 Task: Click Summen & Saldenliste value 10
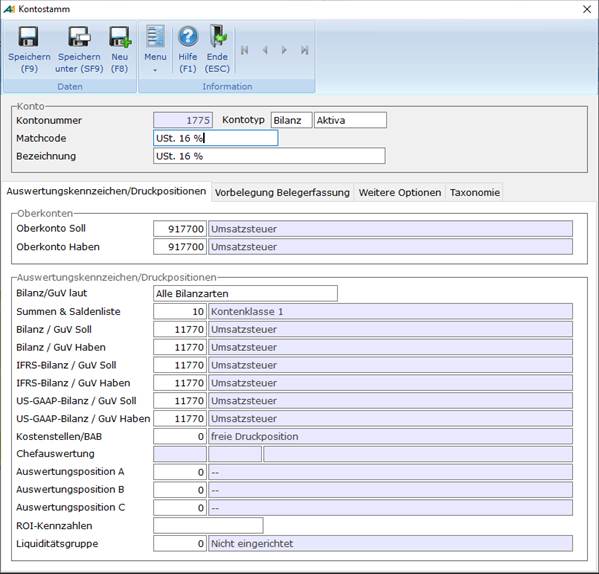tap(180, 312)
